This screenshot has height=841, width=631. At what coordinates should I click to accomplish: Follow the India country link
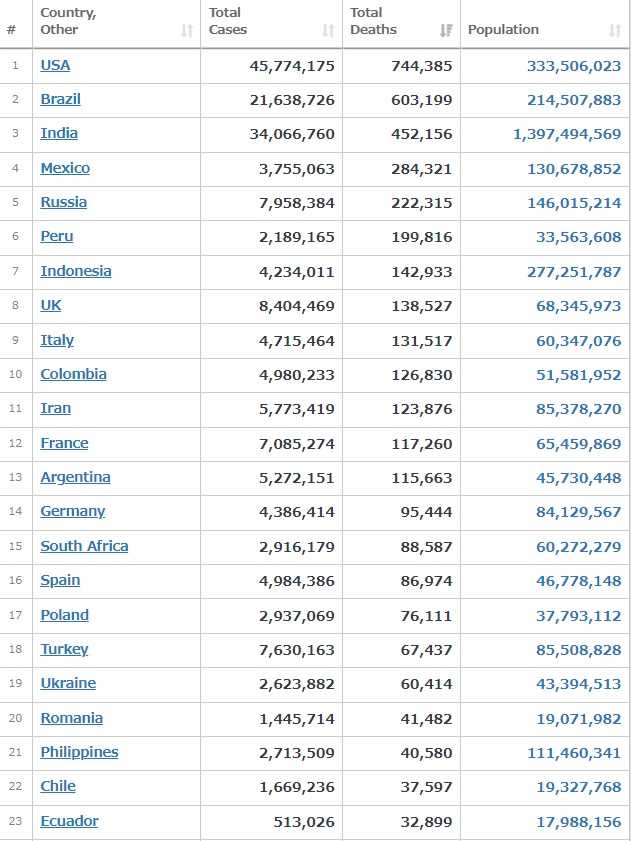point(59,133)
